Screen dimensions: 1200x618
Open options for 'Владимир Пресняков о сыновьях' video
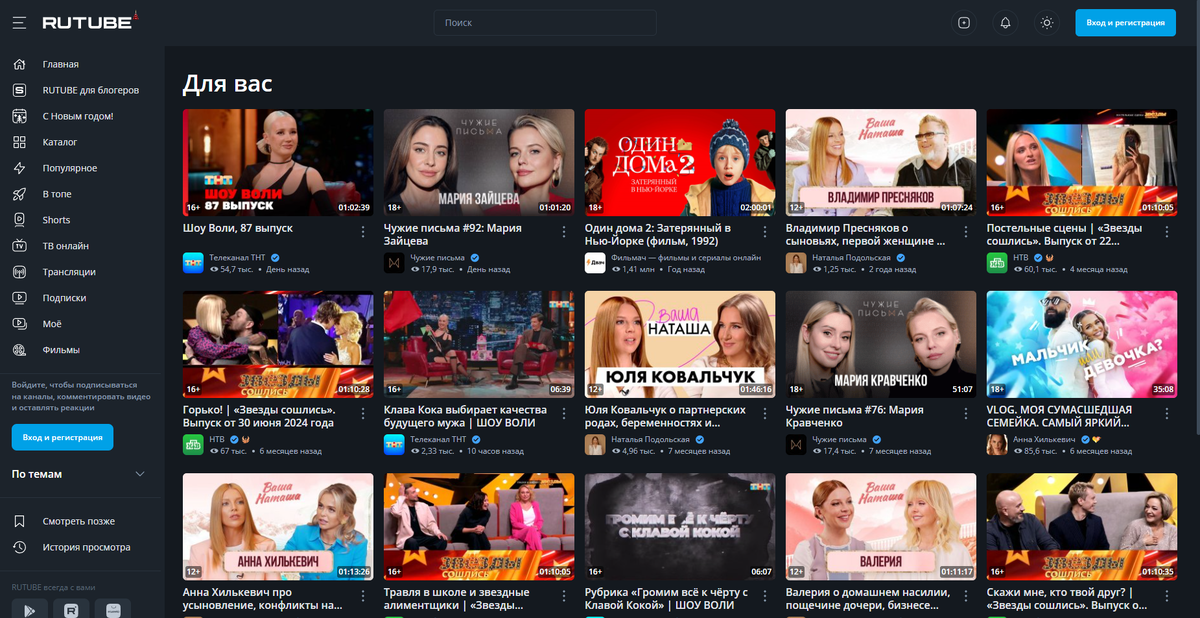pos(966,231)
